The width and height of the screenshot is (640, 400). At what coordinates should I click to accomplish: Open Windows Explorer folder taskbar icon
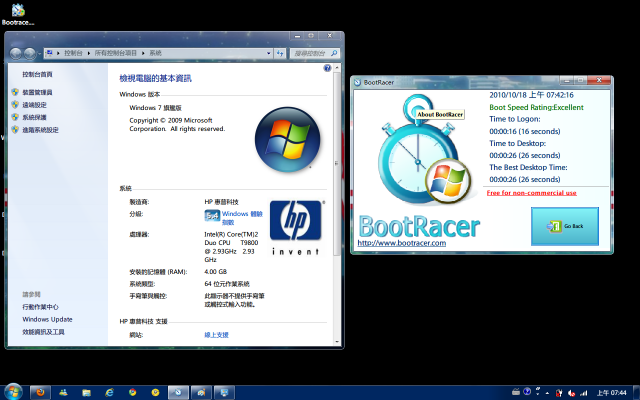pyautogui.click(x=86, y=393)
